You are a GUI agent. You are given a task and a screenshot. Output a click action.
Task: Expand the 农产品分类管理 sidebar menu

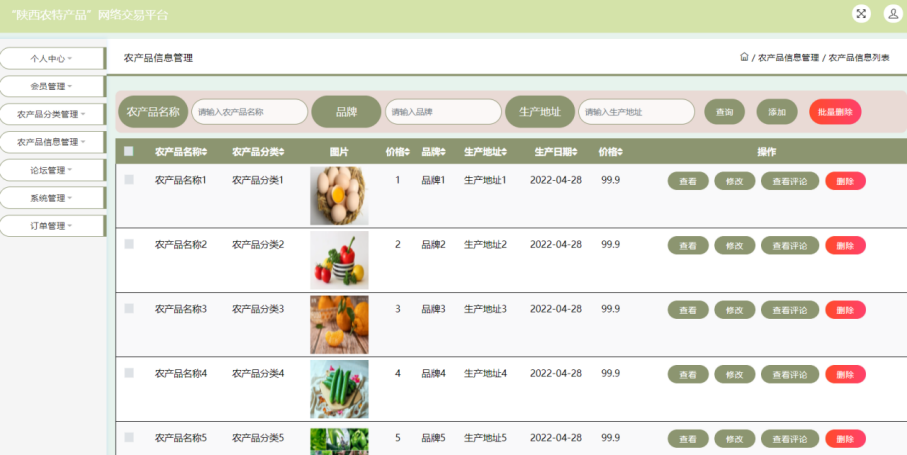[52, 114]
